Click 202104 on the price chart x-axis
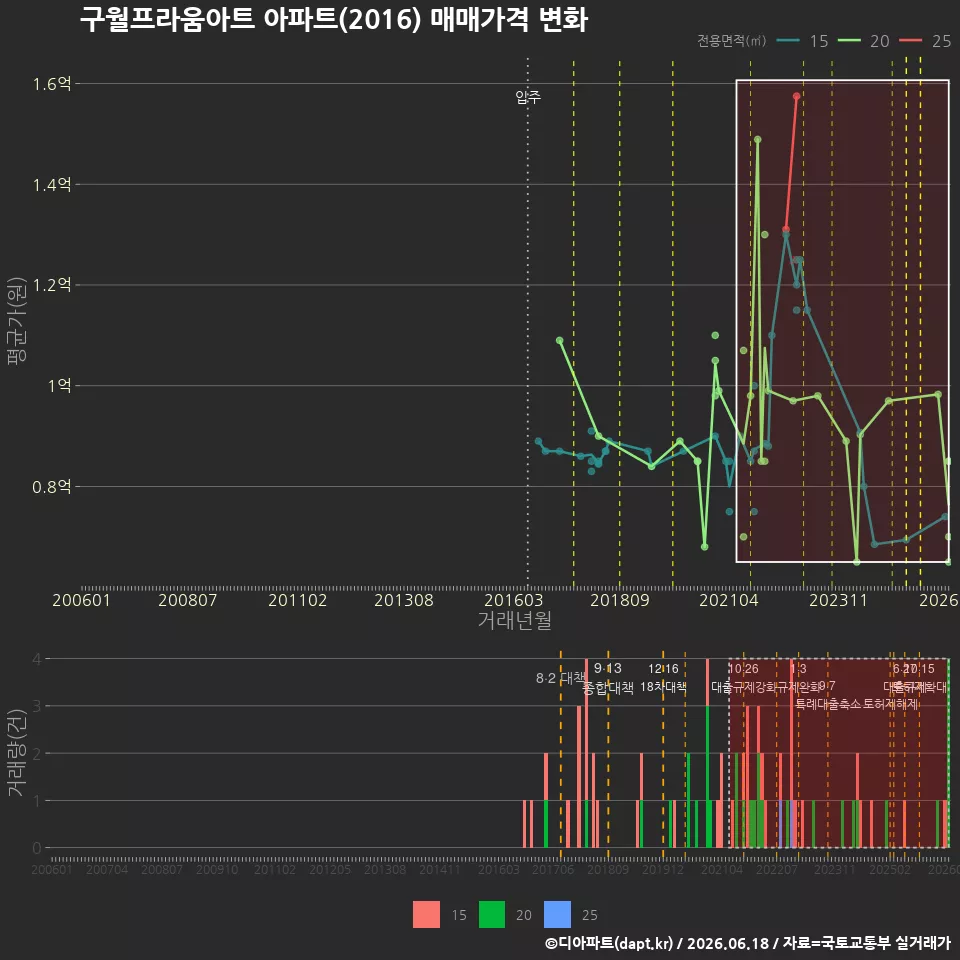This screenshot has height=960, width=960. point(729,600)
